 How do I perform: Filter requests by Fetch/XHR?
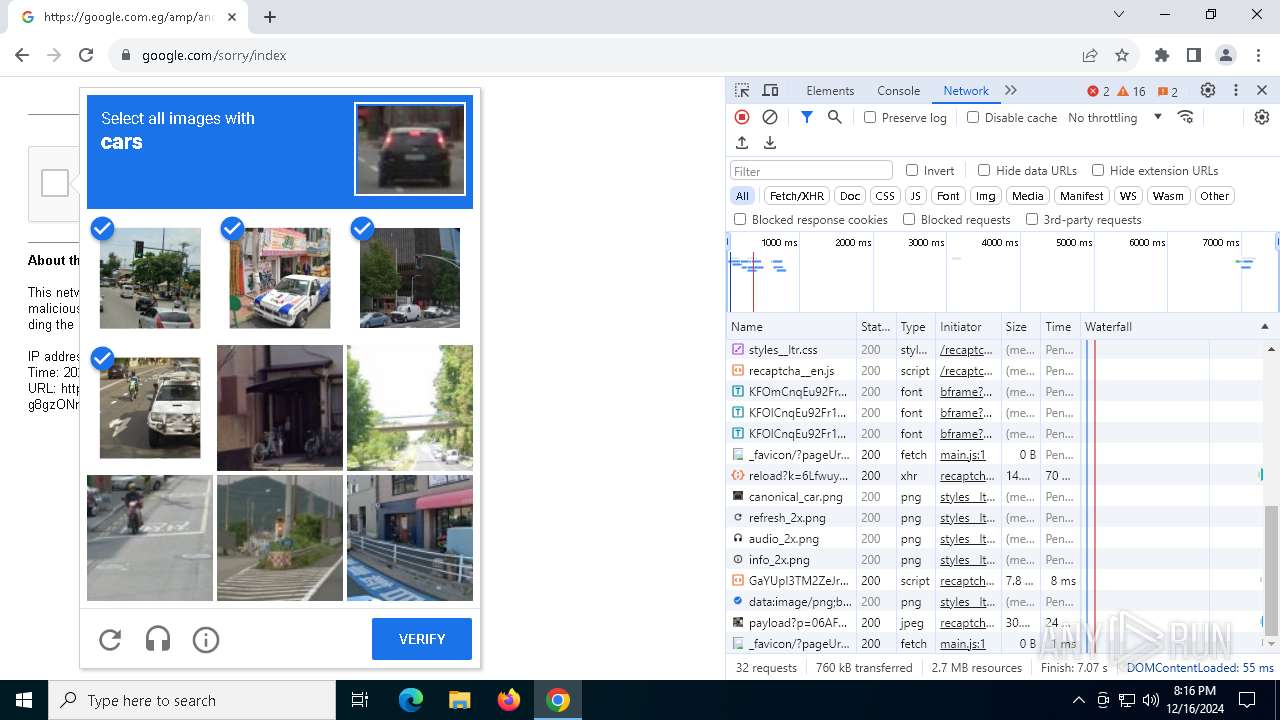click(797, 196)
